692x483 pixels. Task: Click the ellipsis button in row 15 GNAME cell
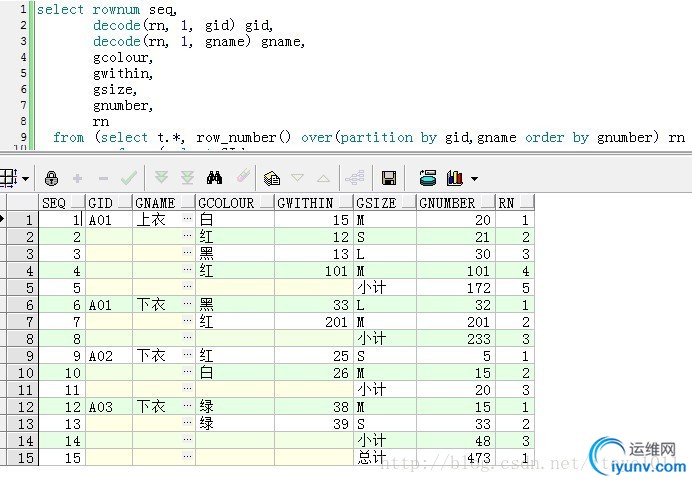188,457
